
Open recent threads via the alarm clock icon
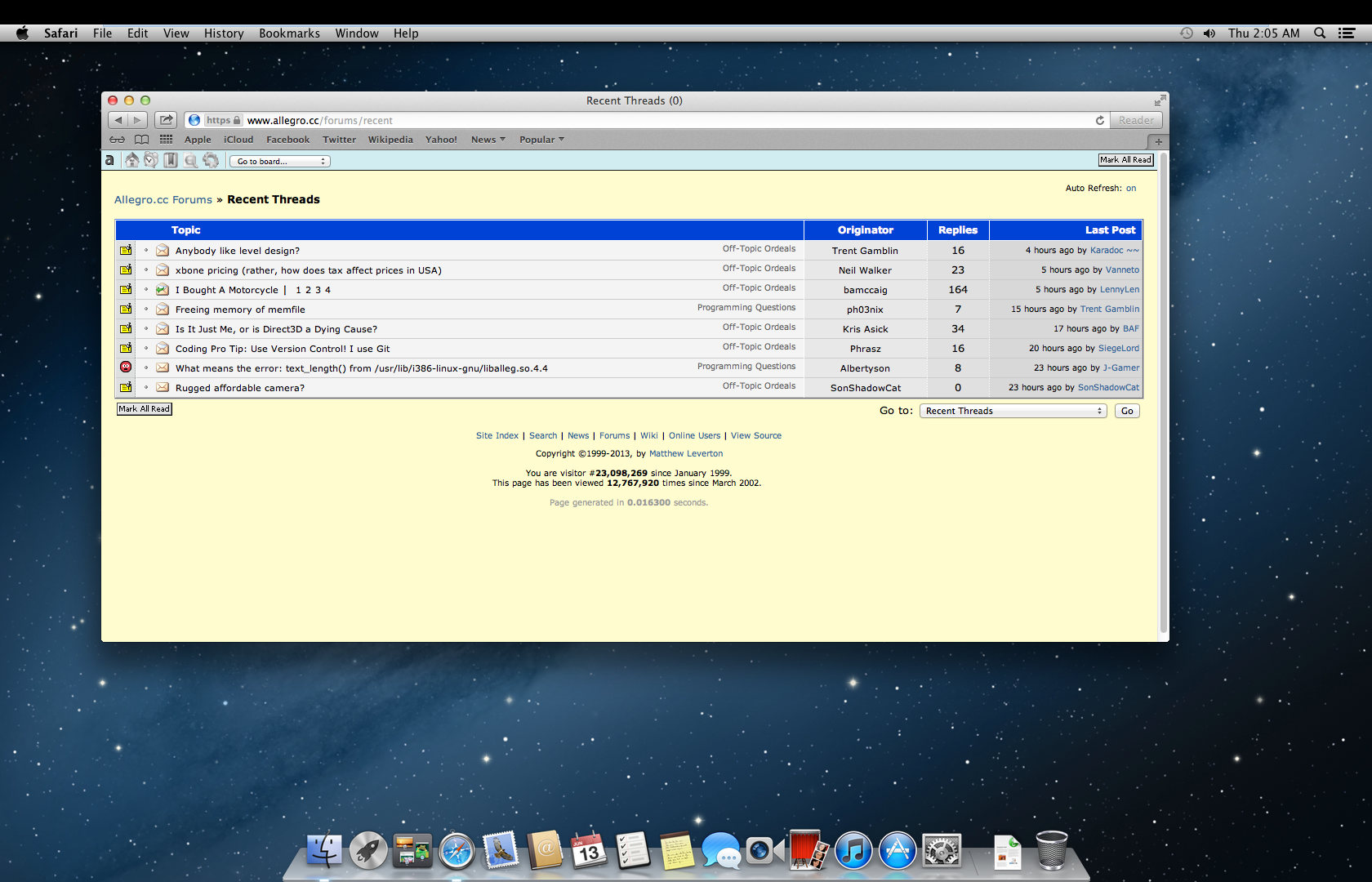151,160
